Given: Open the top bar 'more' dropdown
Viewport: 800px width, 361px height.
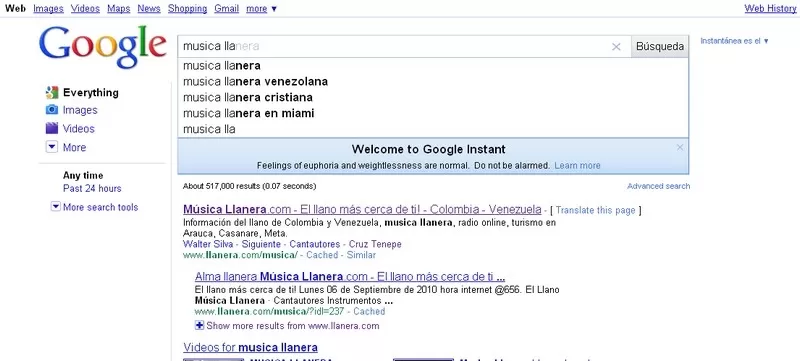Looking at the screenshot, I should click(x=261, y=9).
